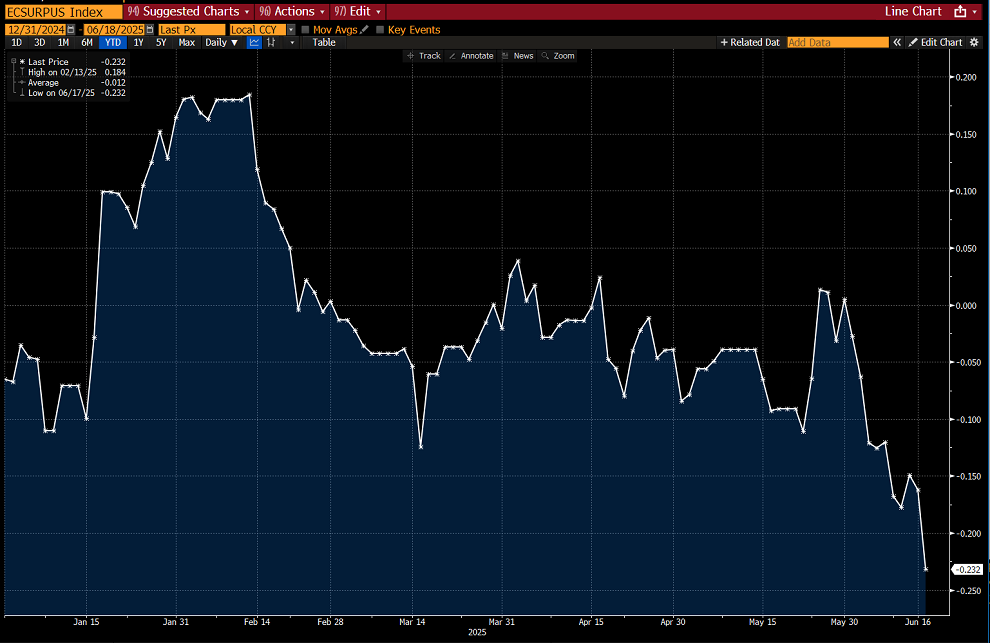The width and height of the screenshot is (990, 643).
Task: Open chart settings gear icon
Action: [x=974, y=42]
